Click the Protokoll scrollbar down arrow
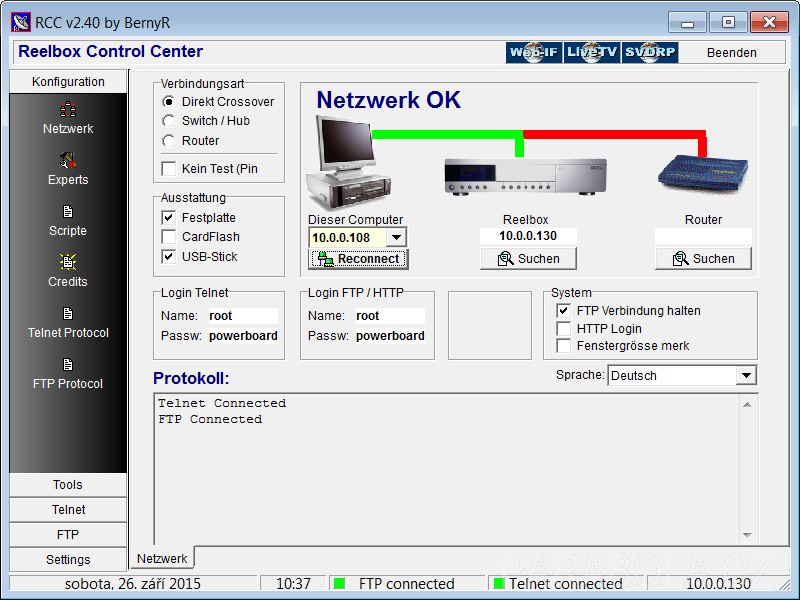800x600 pixels. 747,535
